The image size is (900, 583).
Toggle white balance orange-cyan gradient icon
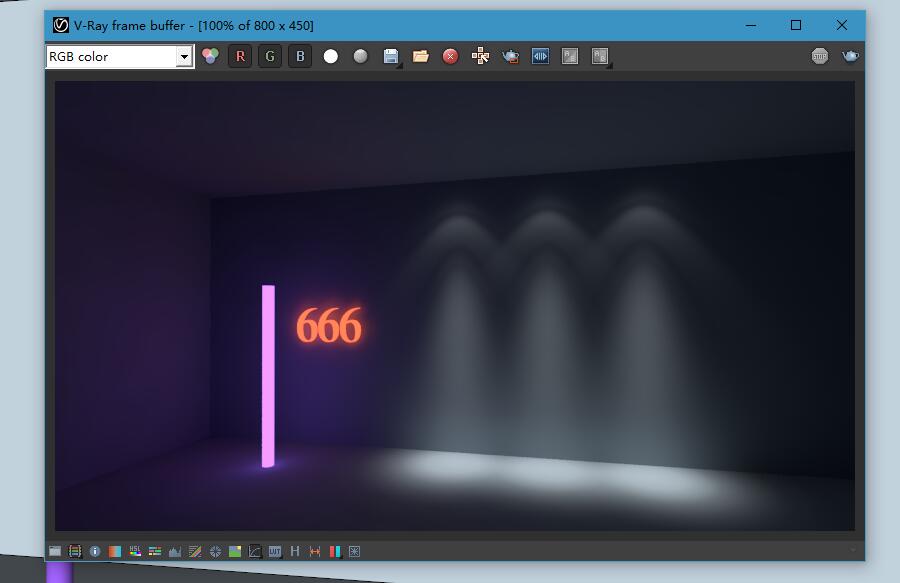click(x=115, y=551)
